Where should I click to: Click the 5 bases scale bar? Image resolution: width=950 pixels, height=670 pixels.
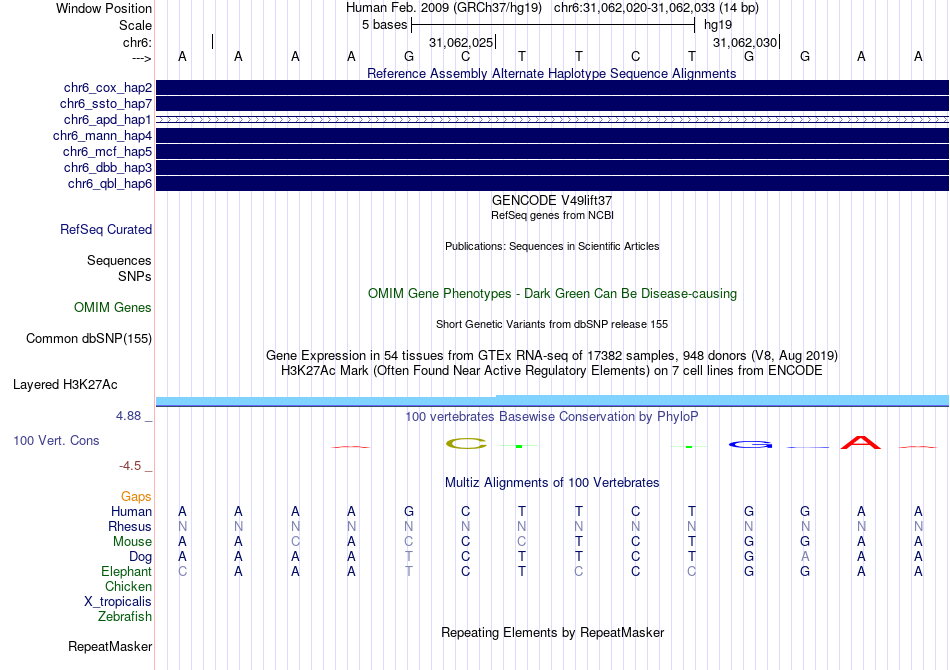553,25
